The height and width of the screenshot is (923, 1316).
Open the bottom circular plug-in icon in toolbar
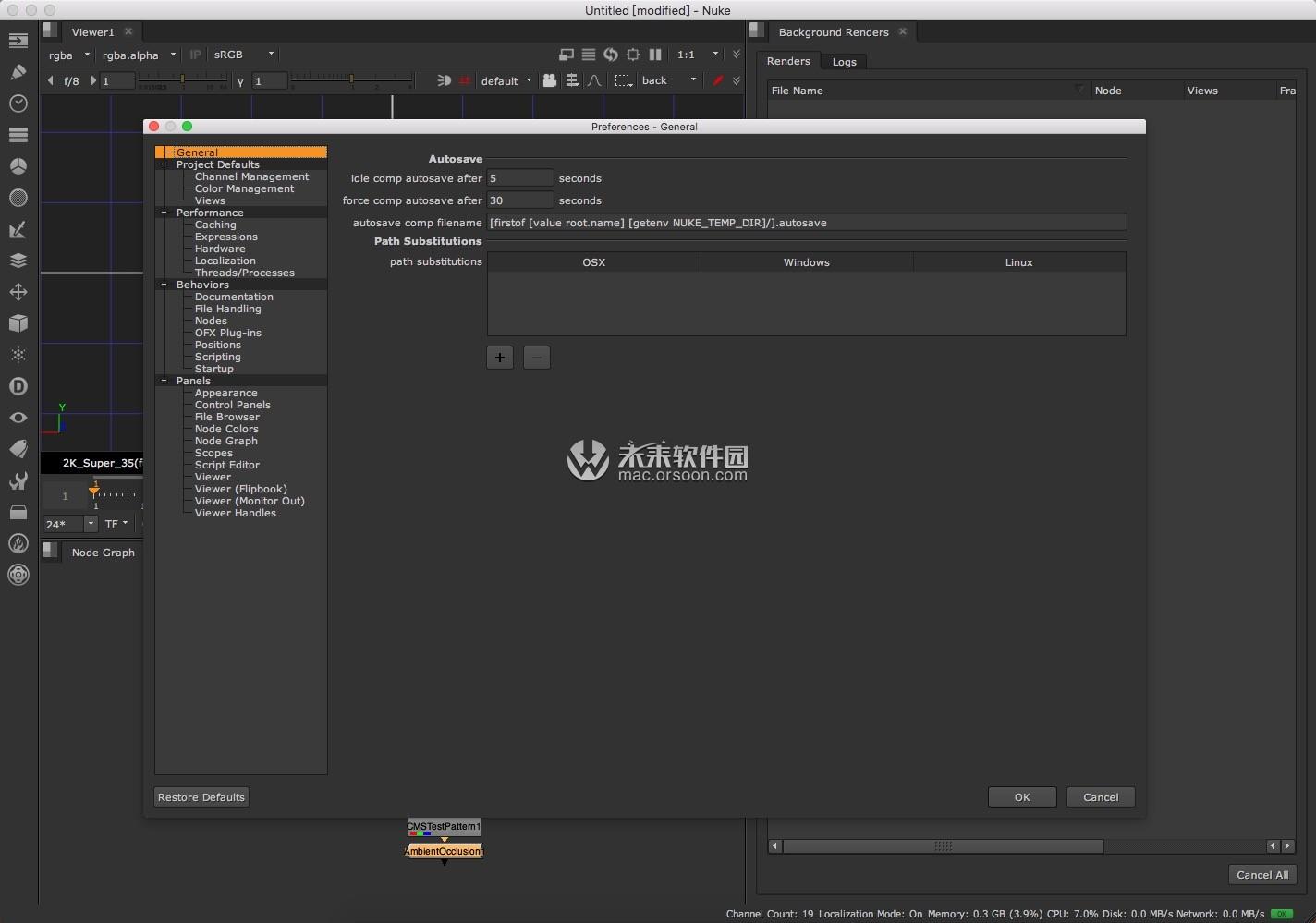point(18,575)
